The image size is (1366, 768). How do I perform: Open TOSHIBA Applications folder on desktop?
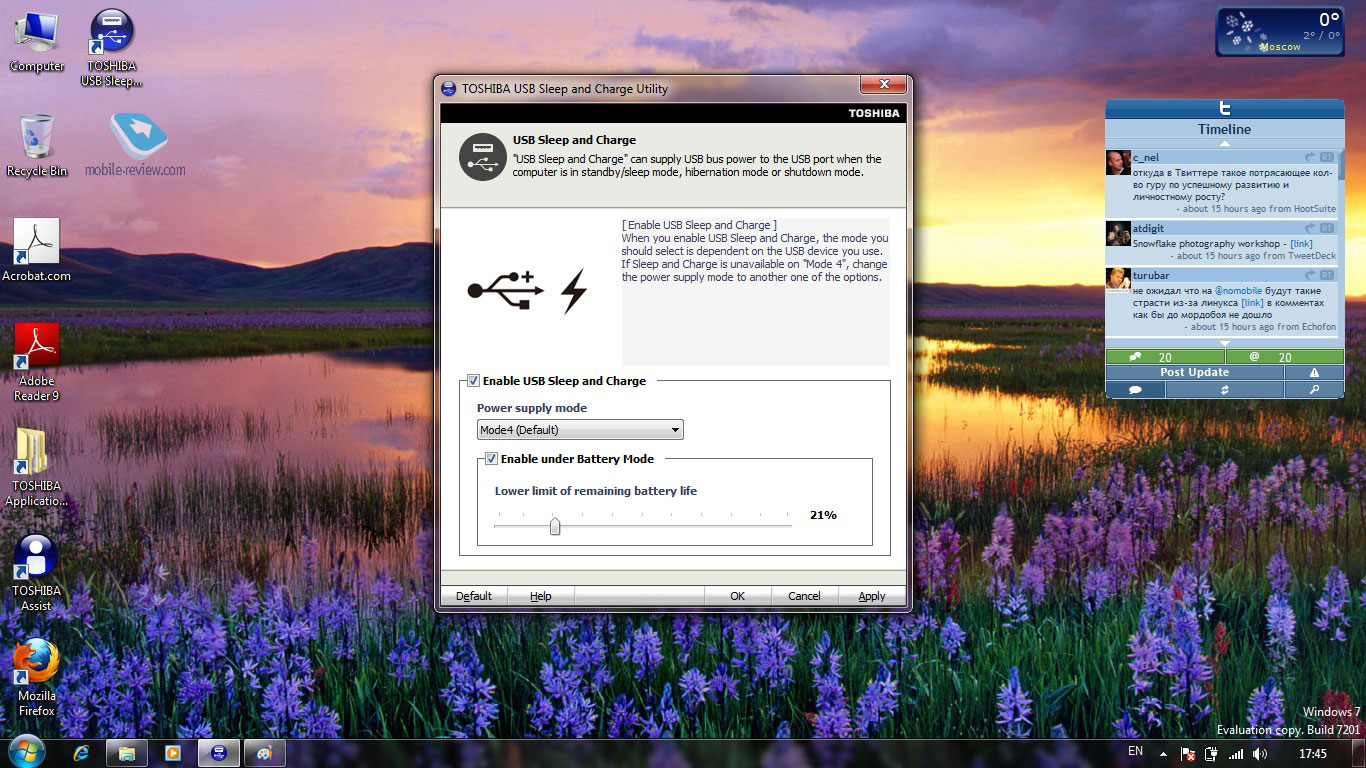[36, 467]
